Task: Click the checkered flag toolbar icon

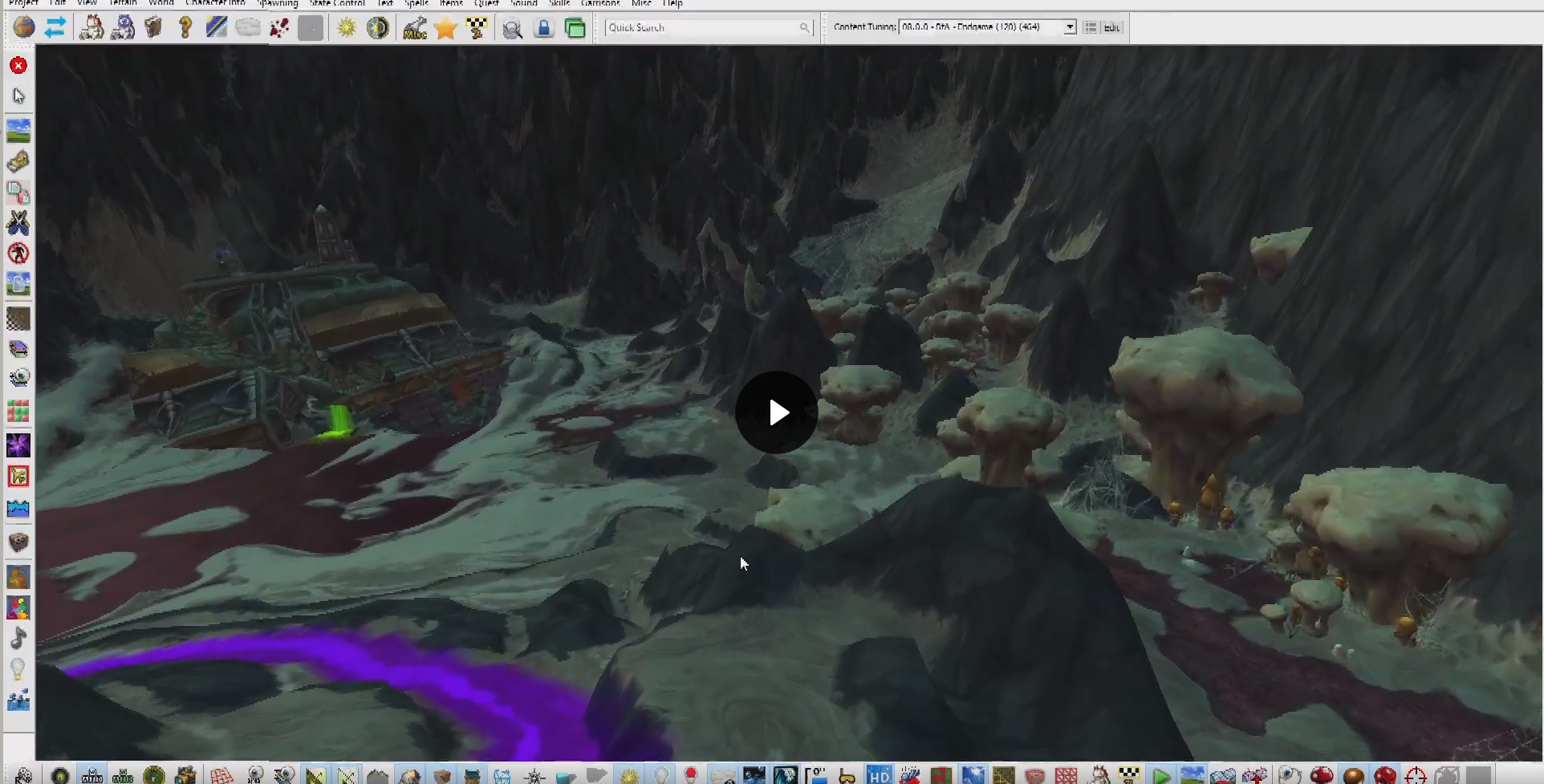Action: click(x=477, y=27)
